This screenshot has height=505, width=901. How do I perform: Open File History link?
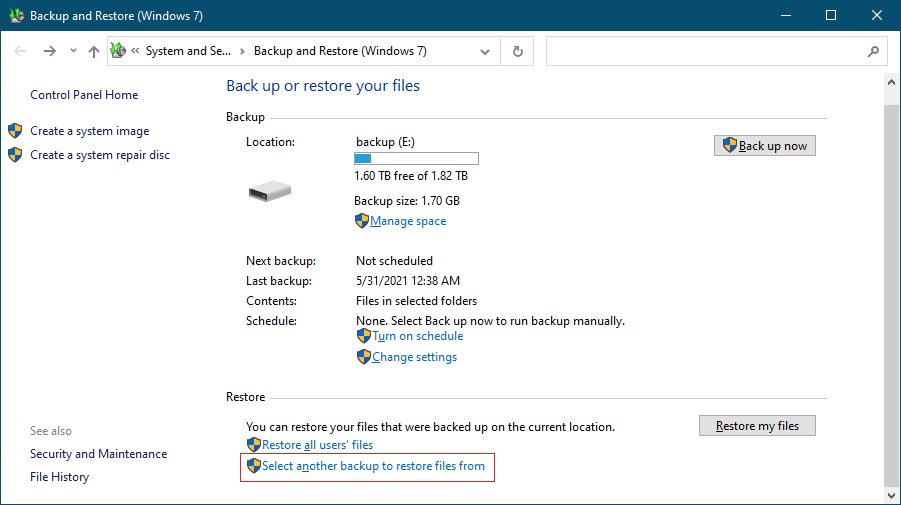click(x=59, y=477)
